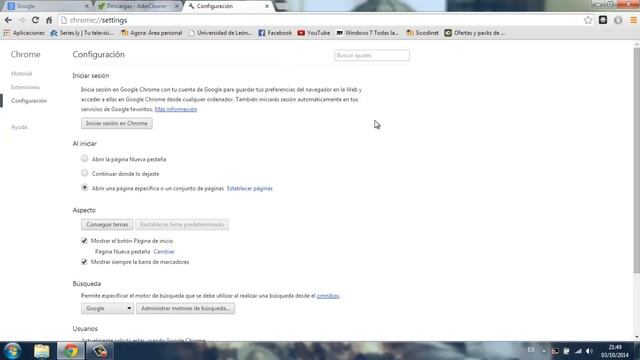Switch to the Descargas - AdwCleaner tab

pos(138,6)
